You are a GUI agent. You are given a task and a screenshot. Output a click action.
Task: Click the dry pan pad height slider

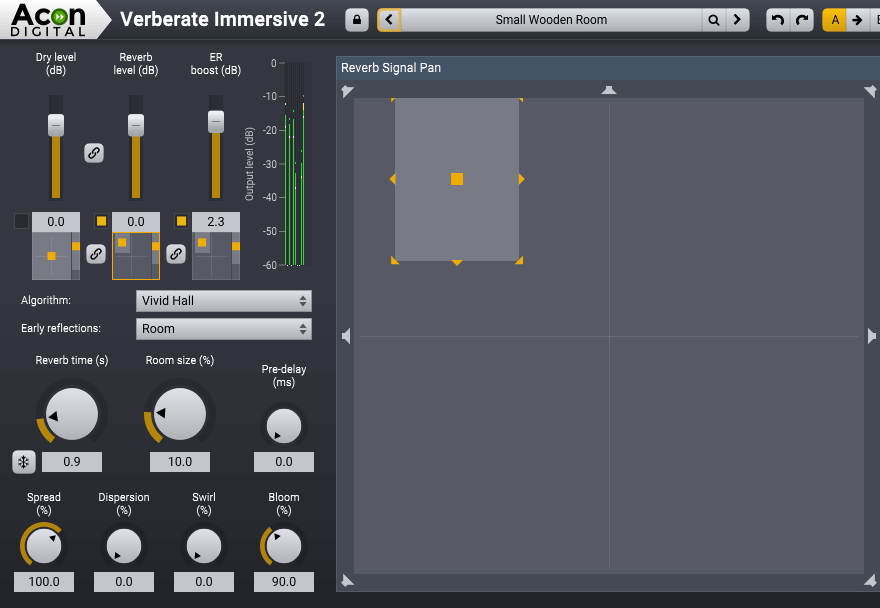76,256
